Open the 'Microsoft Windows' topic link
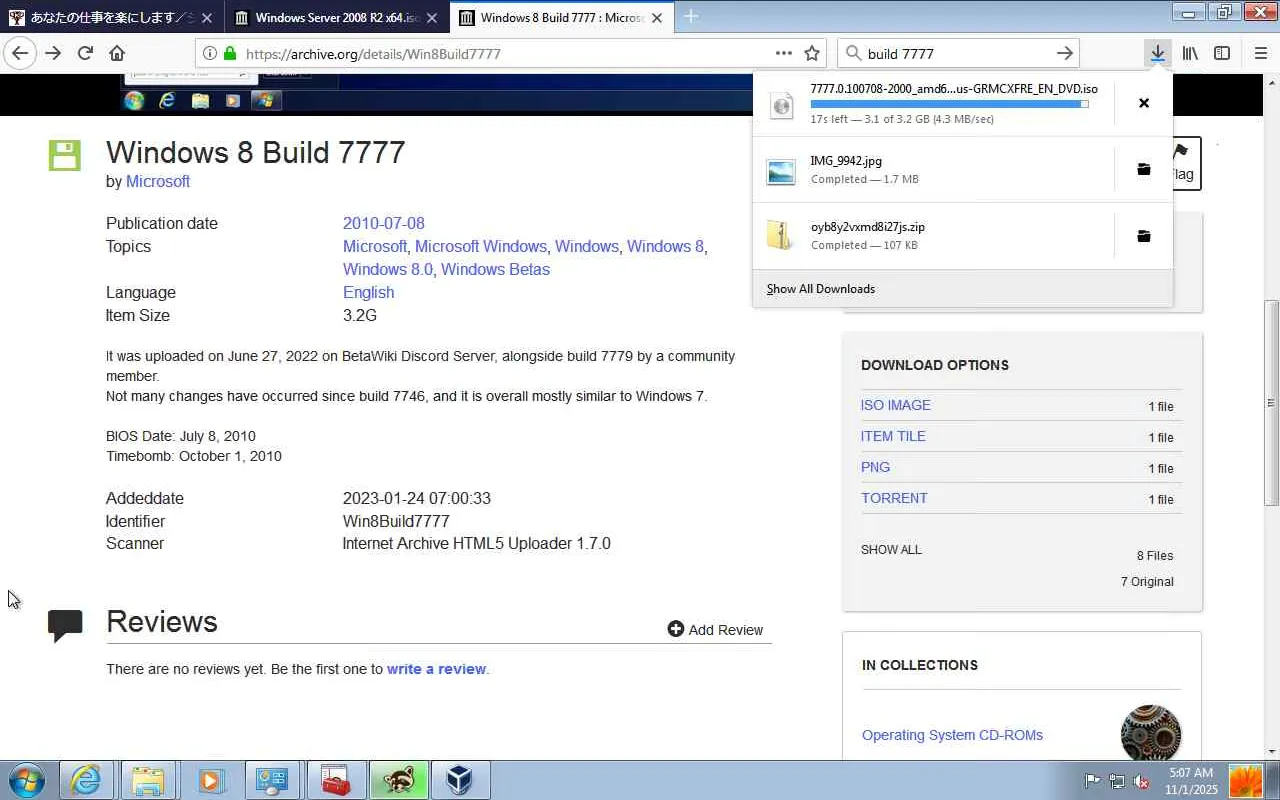Screen dimensions: 1280x800 (x=481, y=246)
